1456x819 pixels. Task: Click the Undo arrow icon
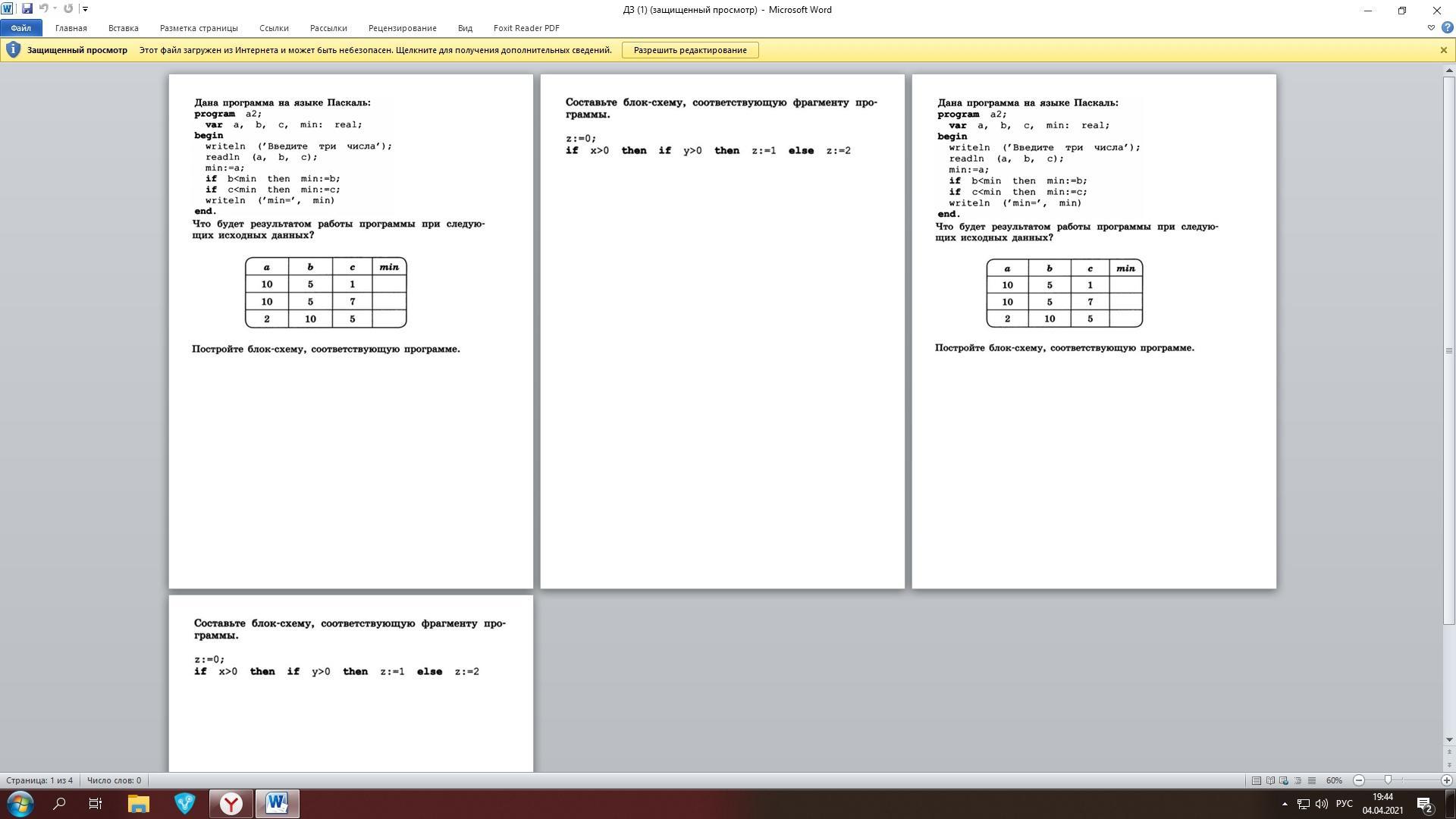tap(43, 9)
